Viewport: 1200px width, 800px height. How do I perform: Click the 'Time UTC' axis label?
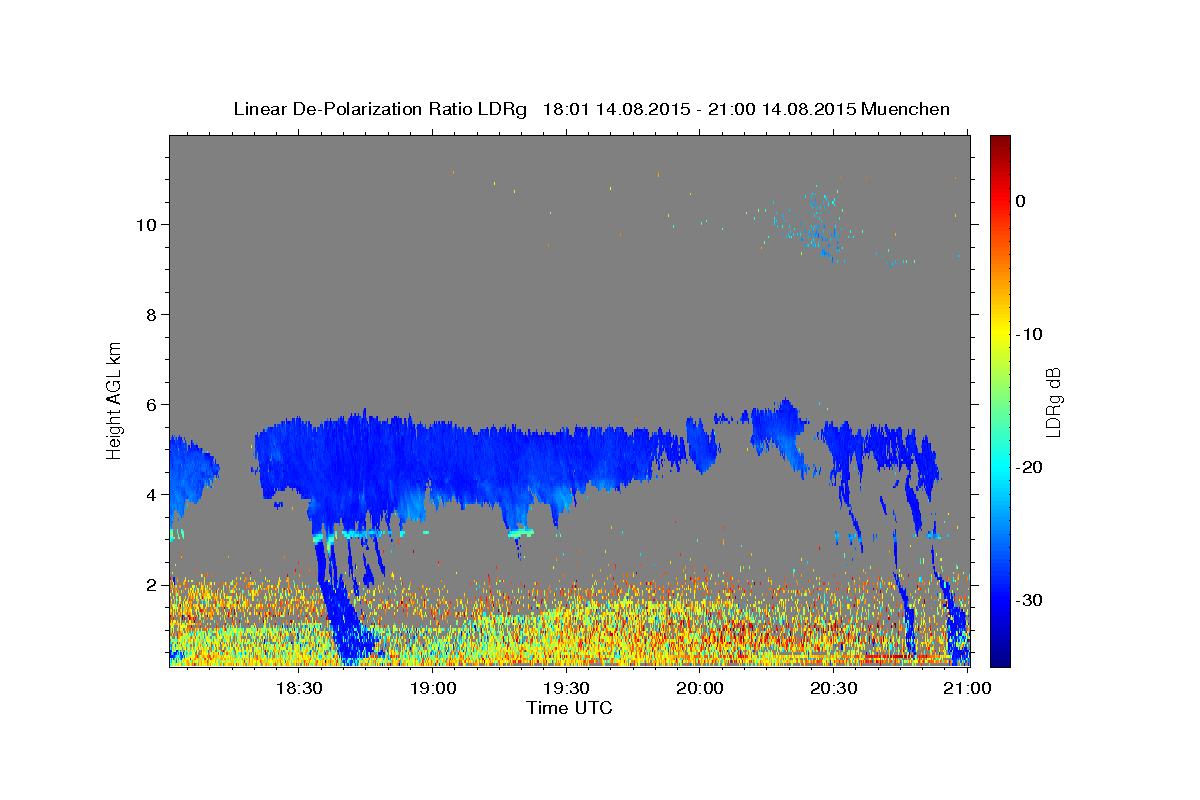pos(569,708)
